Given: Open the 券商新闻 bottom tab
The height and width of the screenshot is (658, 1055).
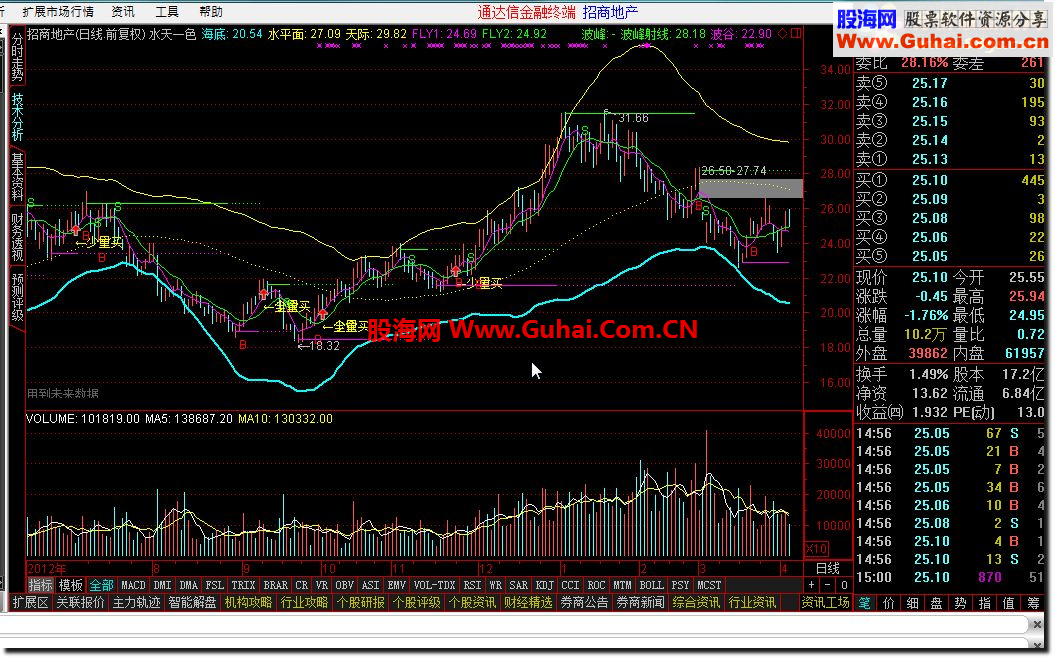Looking at the screenshot, I should 641,603.
